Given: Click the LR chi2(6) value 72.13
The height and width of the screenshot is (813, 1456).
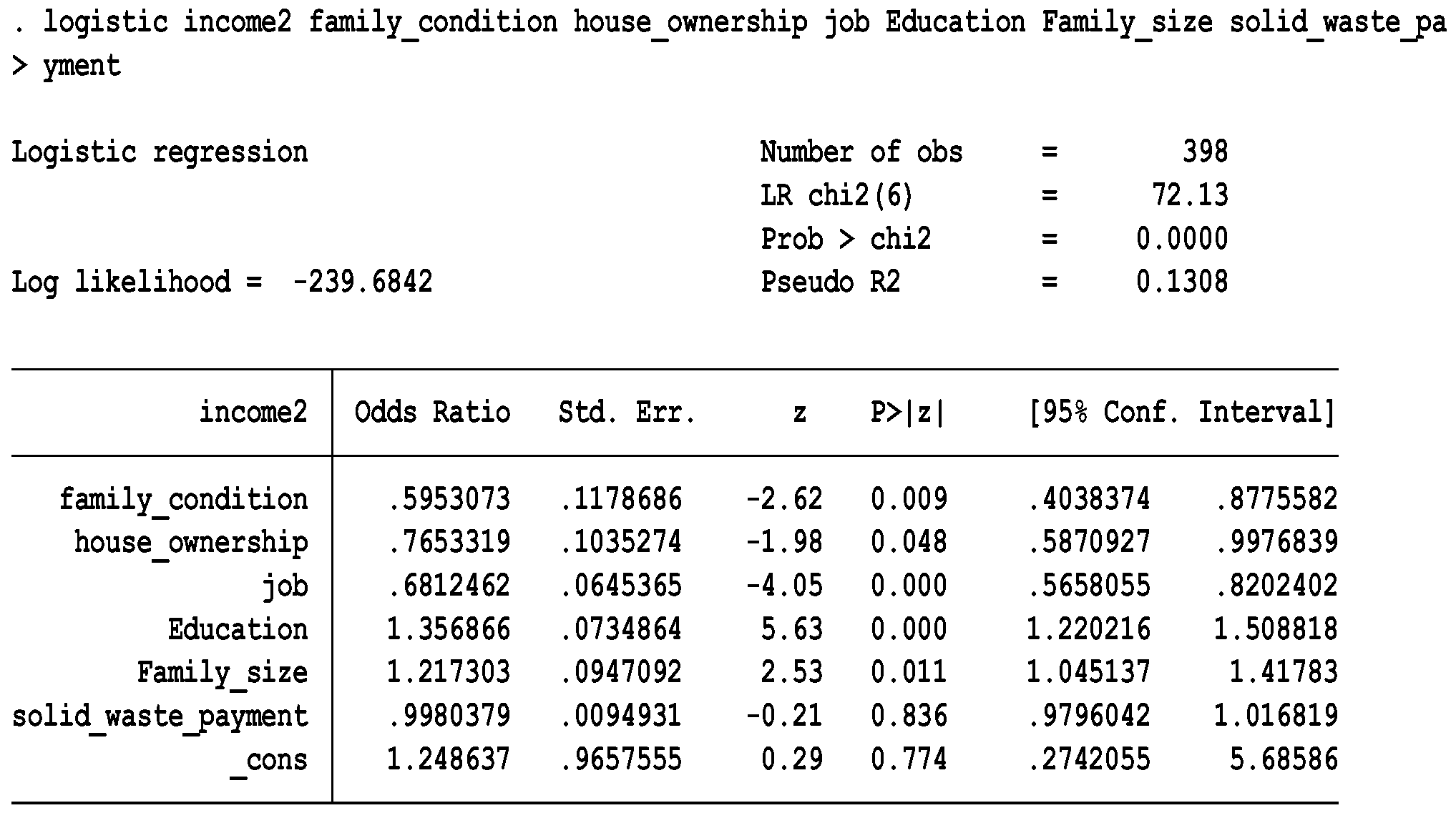Looking at the screenshot, I should 1190,195.
